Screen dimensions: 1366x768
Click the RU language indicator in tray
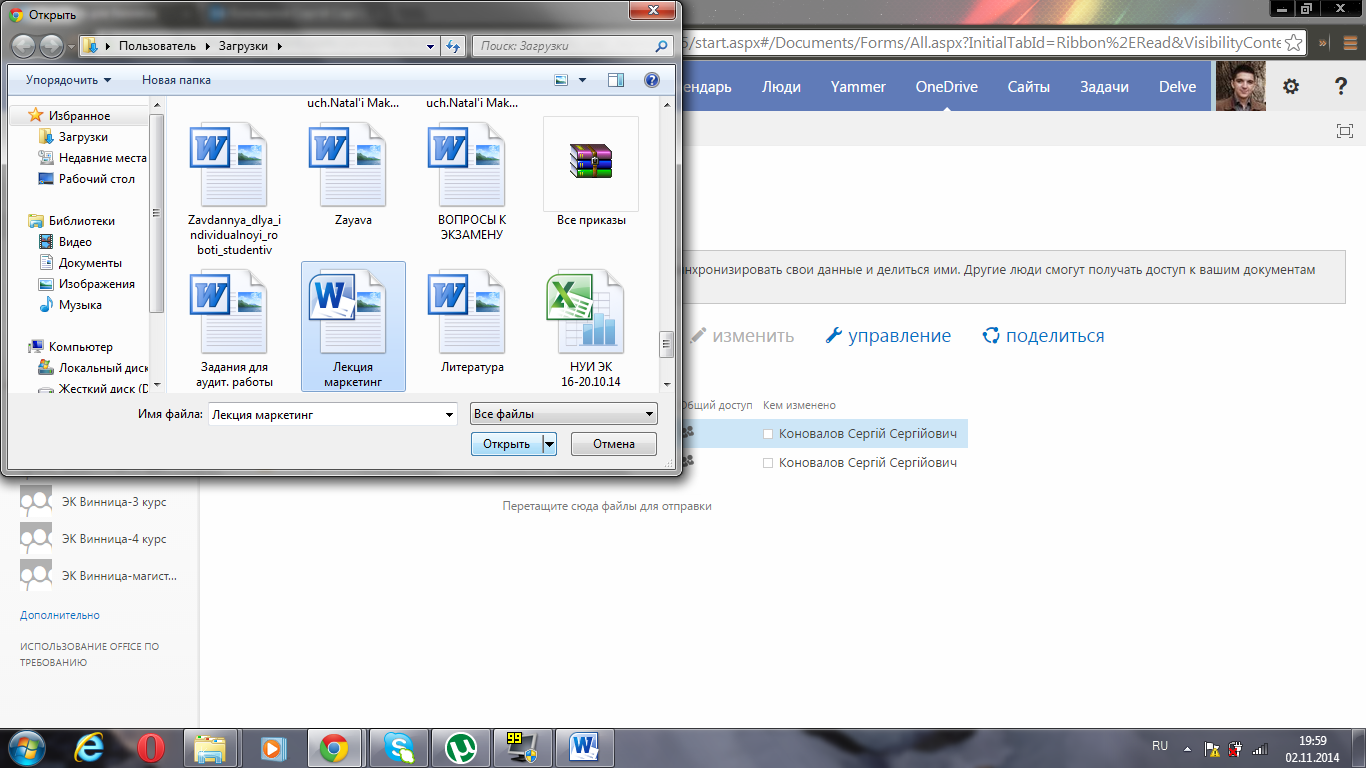point(1160,746)
